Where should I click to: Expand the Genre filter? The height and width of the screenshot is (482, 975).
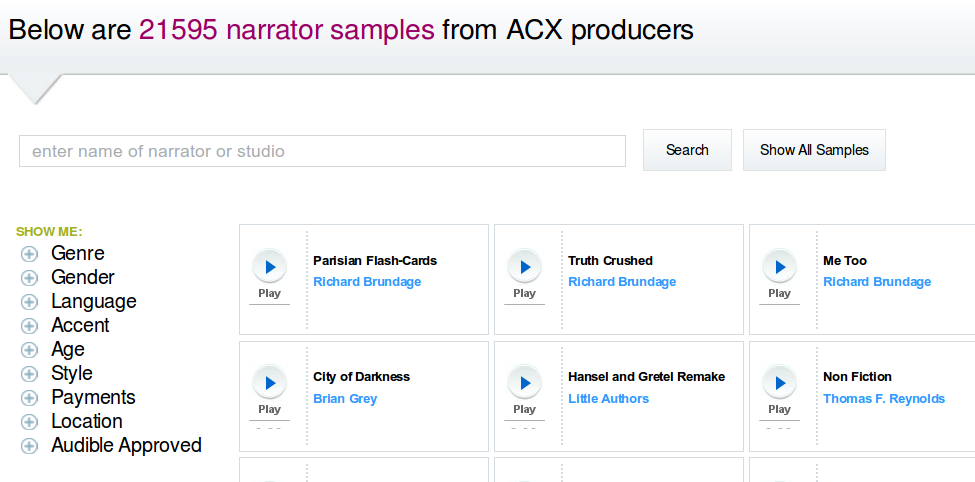30,254
